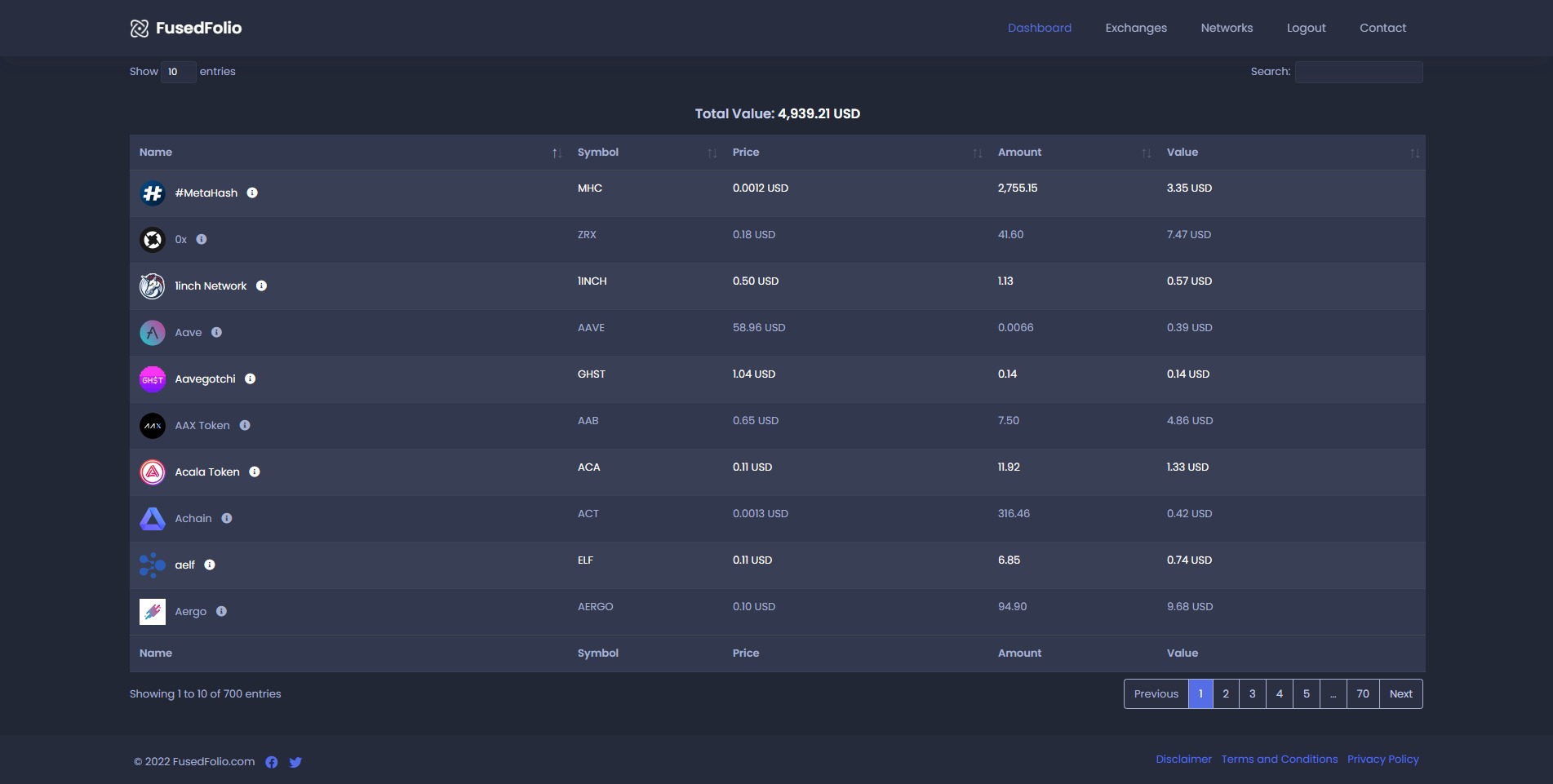Screen dimensions: 1553x784
Task: Sort table by Name column
Action: point(557,153)
